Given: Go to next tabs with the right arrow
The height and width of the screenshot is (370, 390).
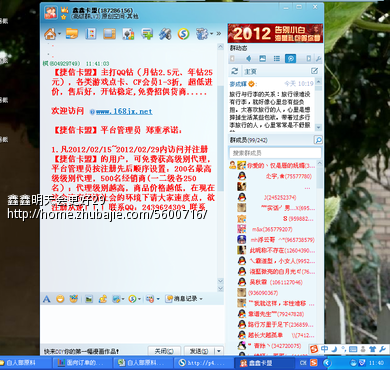Looking at the screenshot, I should click(x=308, y=59).
